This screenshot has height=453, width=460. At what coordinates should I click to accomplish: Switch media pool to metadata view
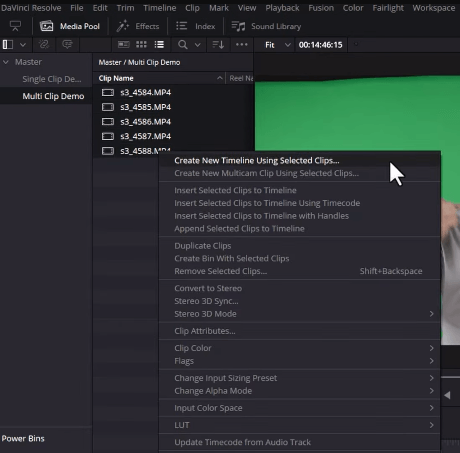[124, 45]
